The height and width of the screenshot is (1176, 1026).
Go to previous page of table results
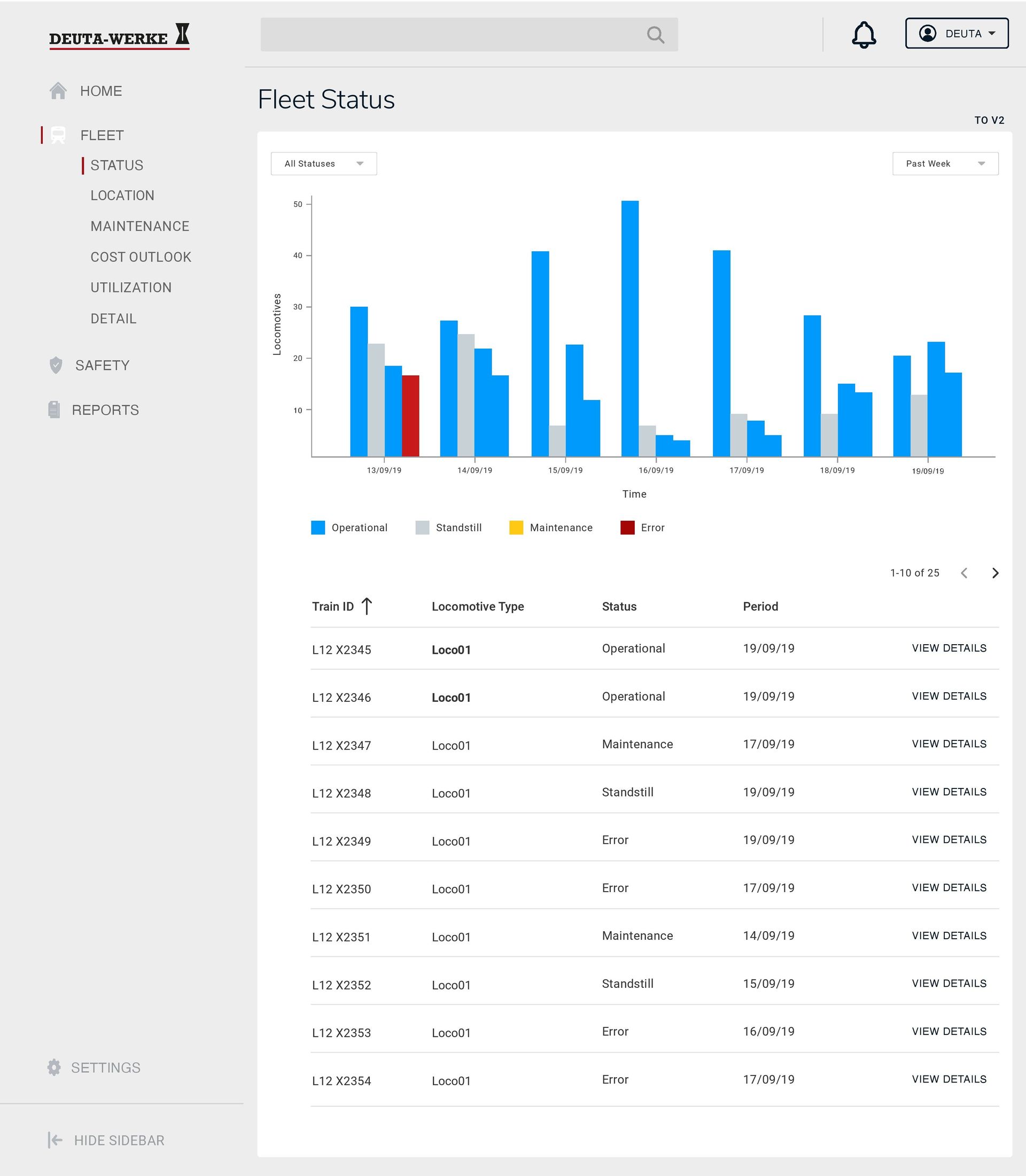964,573
